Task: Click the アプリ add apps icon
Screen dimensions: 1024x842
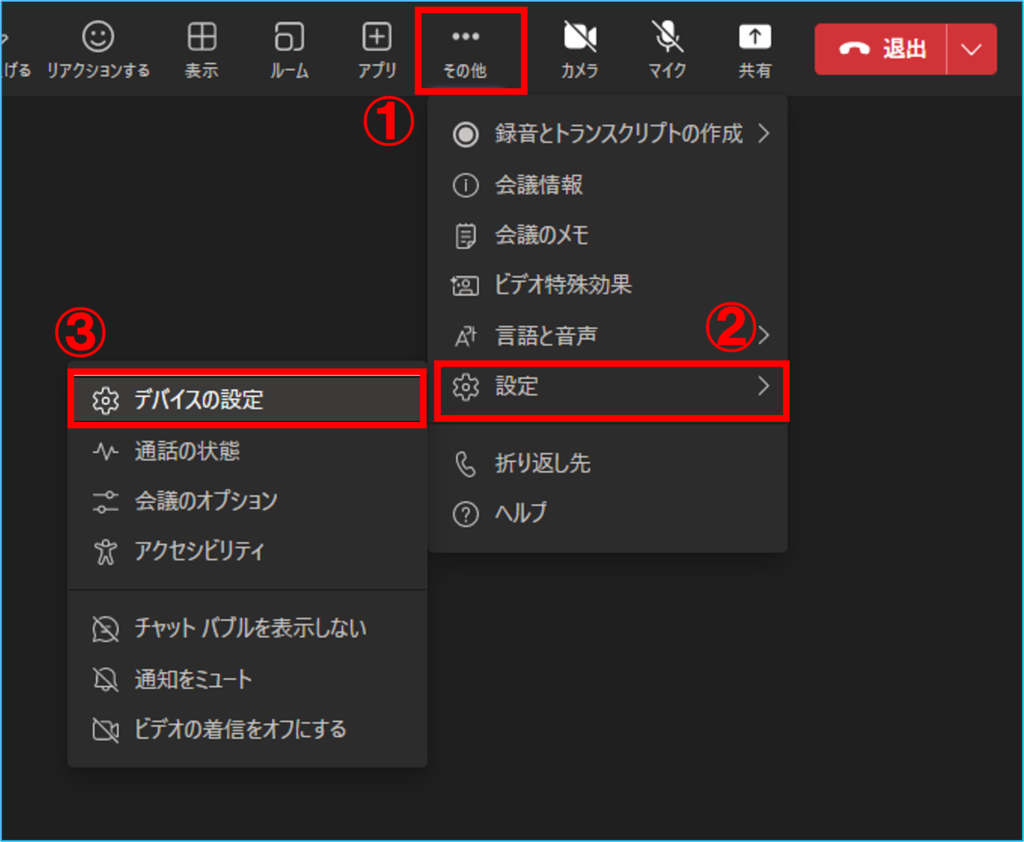Action: (x=377, y=39)
